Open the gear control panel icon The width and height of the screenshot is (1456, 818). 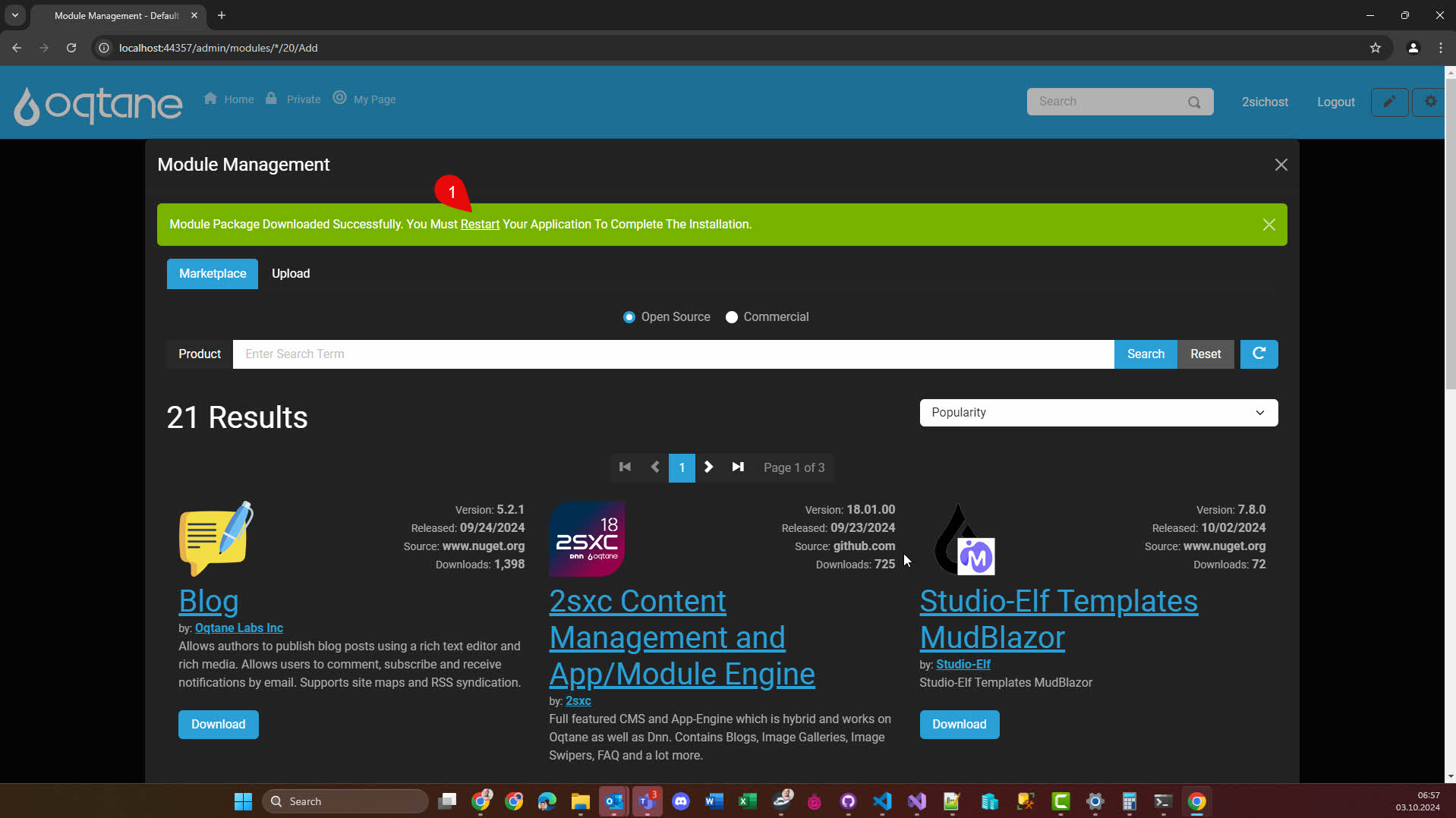point(1430,102)
